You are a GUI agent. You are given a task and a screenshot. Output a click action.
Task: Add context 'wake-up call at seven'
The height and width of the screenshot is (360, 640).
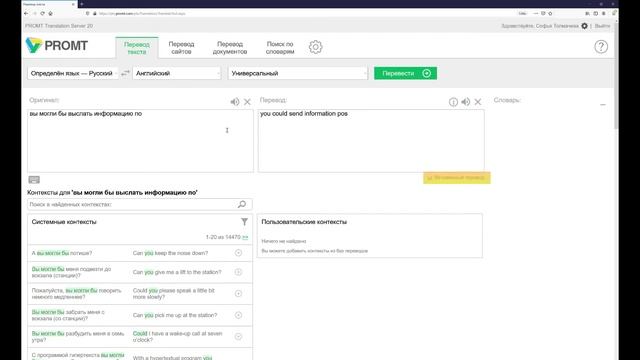[238, 336]
